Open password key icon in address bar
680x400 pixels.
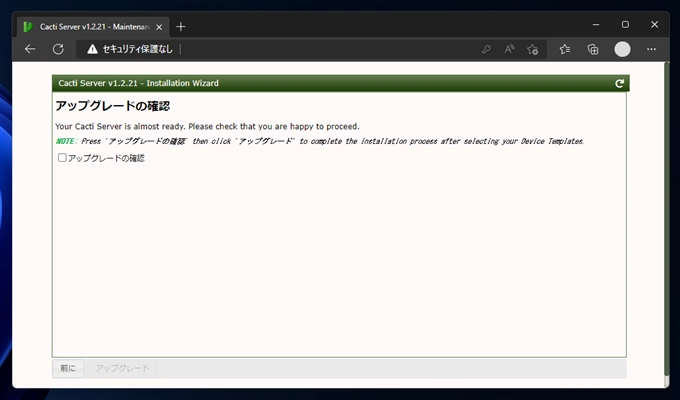point(486,49)
